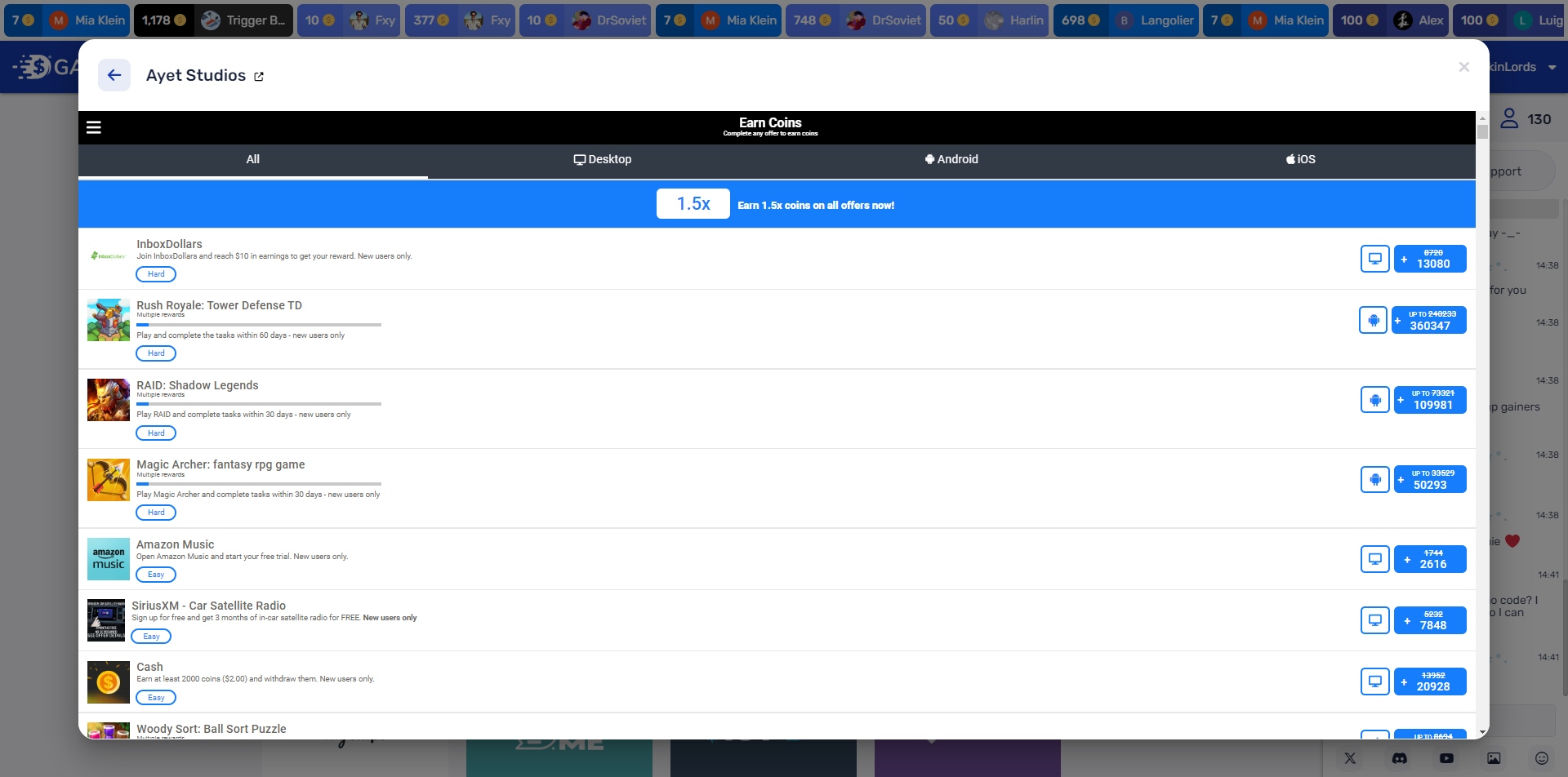Viewport: 1568px width, 777px height.
Task: Click the 1.5x bonus badge
Action: coord(693,204)
